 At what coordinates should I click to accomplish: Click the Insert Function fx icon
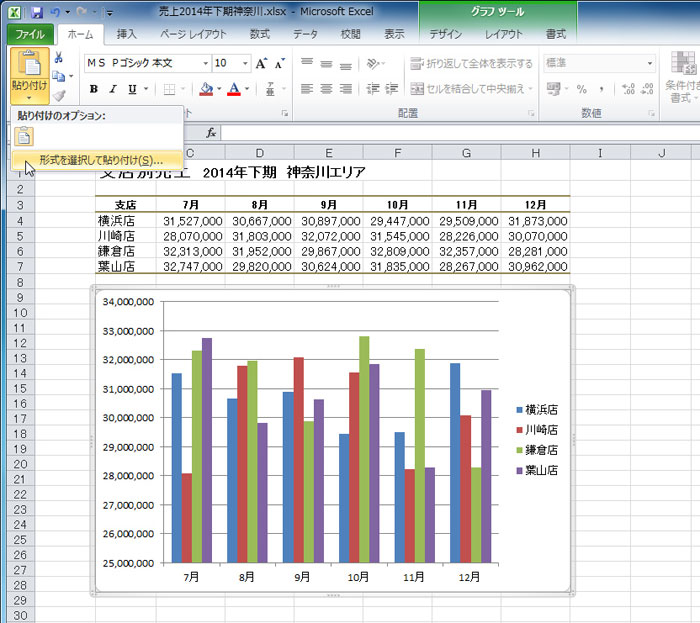pyautogui.click(x=211, y=132)
